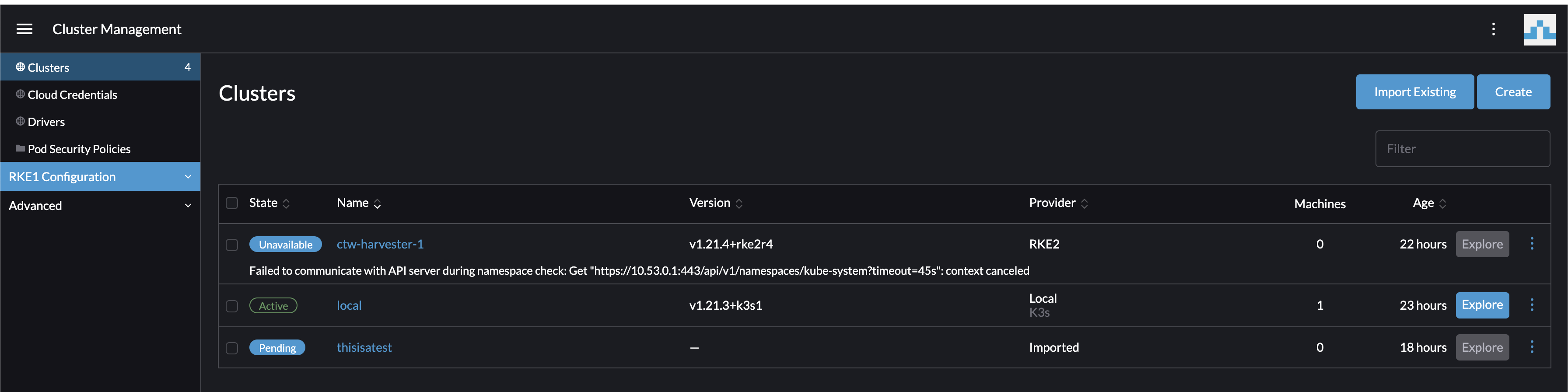Image resolution: width=1568 pixels, height=392 pixels.
Task: Click the Import Existing button
Action: [1414, 91]
